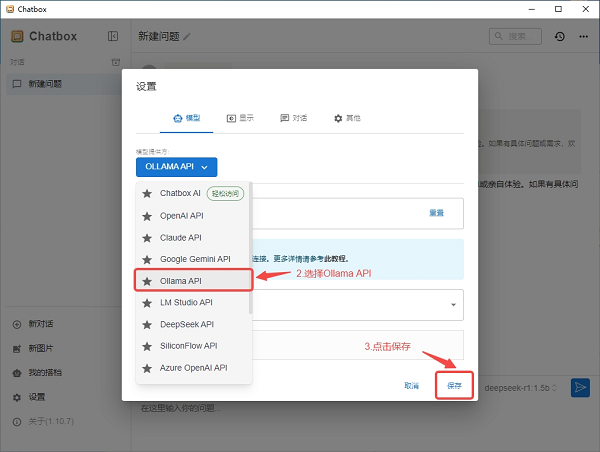This screenshot has width=600, height=452.
Task: Click the star icon beside Claude API
Action: 147,238
